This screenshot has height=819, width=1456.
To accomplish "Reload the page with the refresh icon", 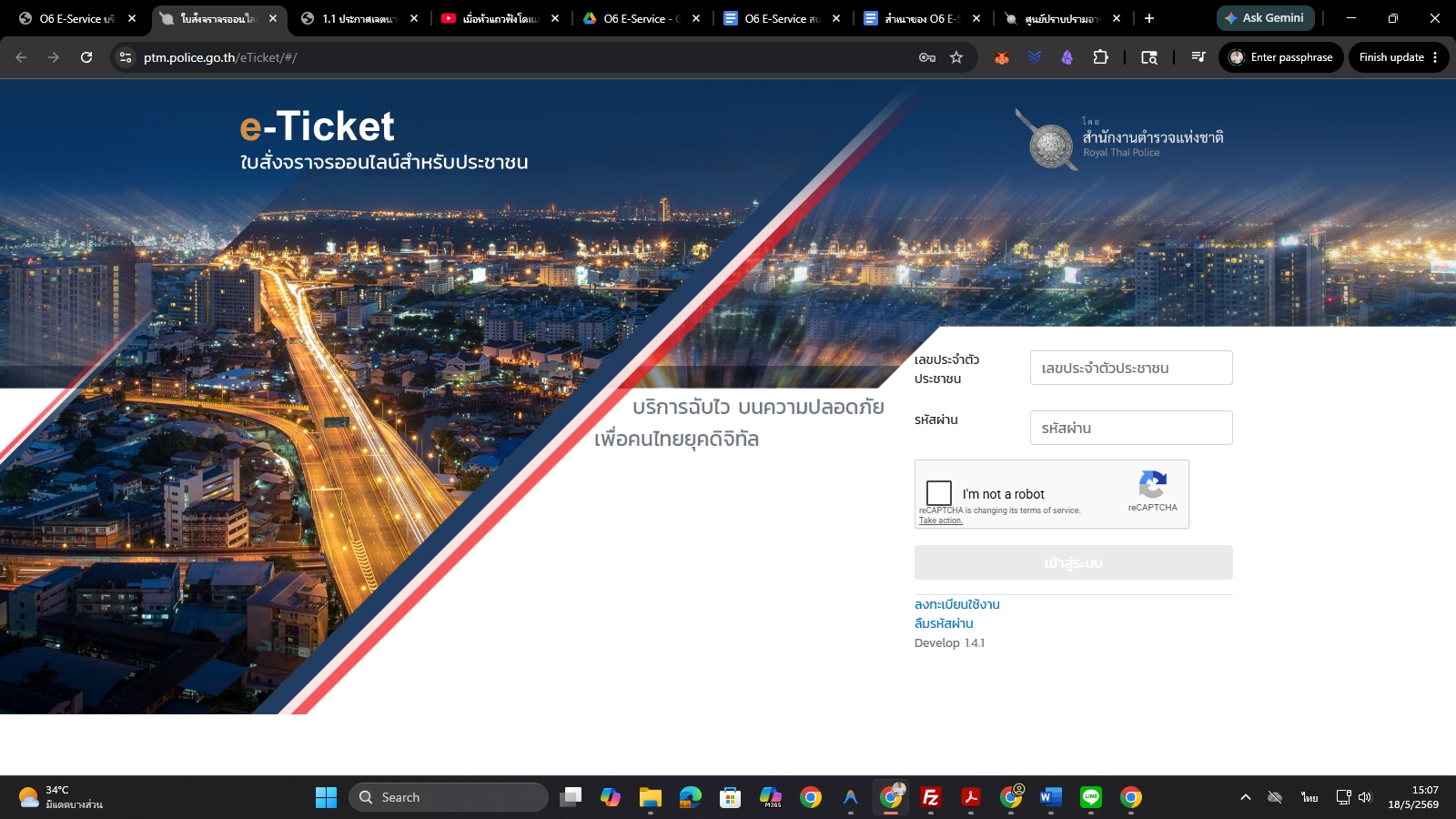I will coord(86,57).
